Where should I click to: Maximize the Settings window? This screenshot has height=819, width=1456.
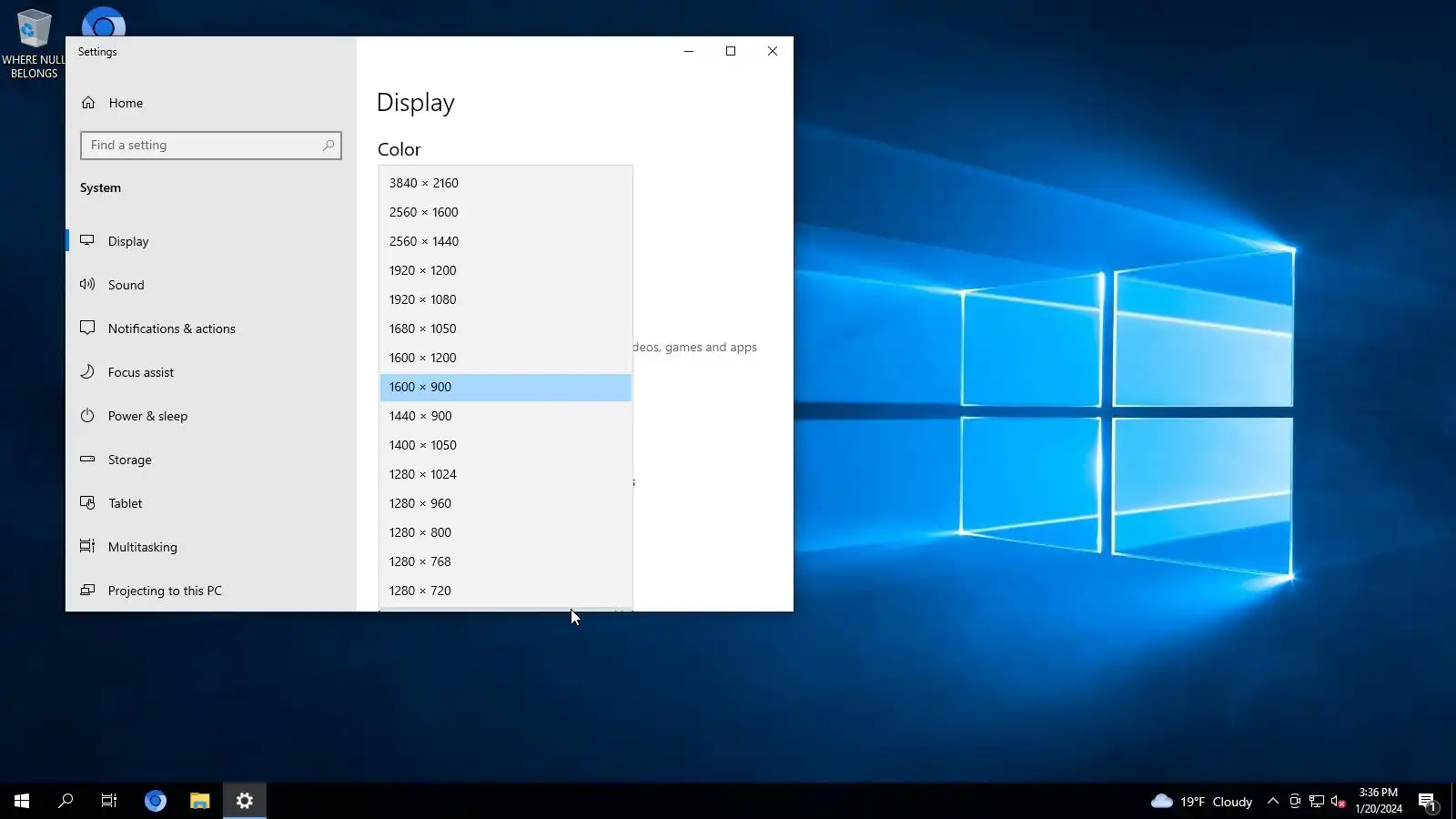(x=731, y=51)
